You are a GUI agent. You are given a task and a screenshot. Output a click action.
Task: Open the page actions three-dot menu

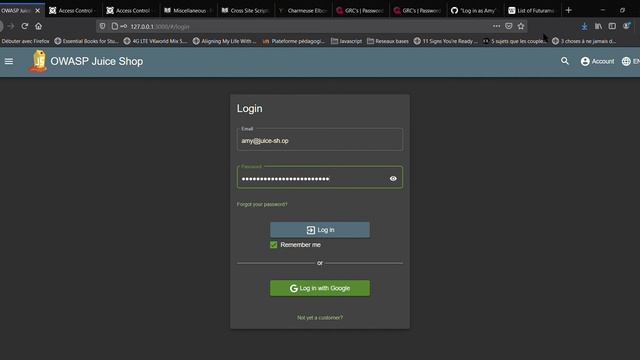click(x=496, y=26)
